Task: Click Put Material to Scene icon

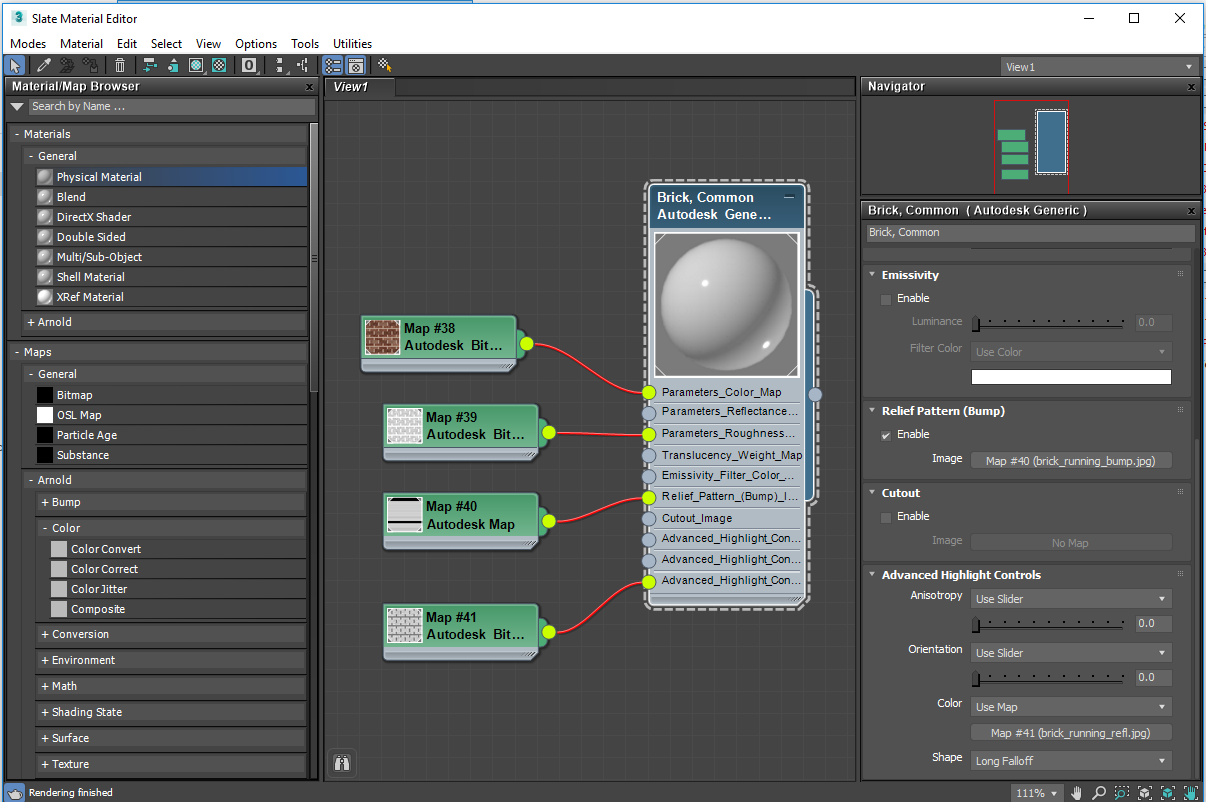Action: click(x=67, y=66)
